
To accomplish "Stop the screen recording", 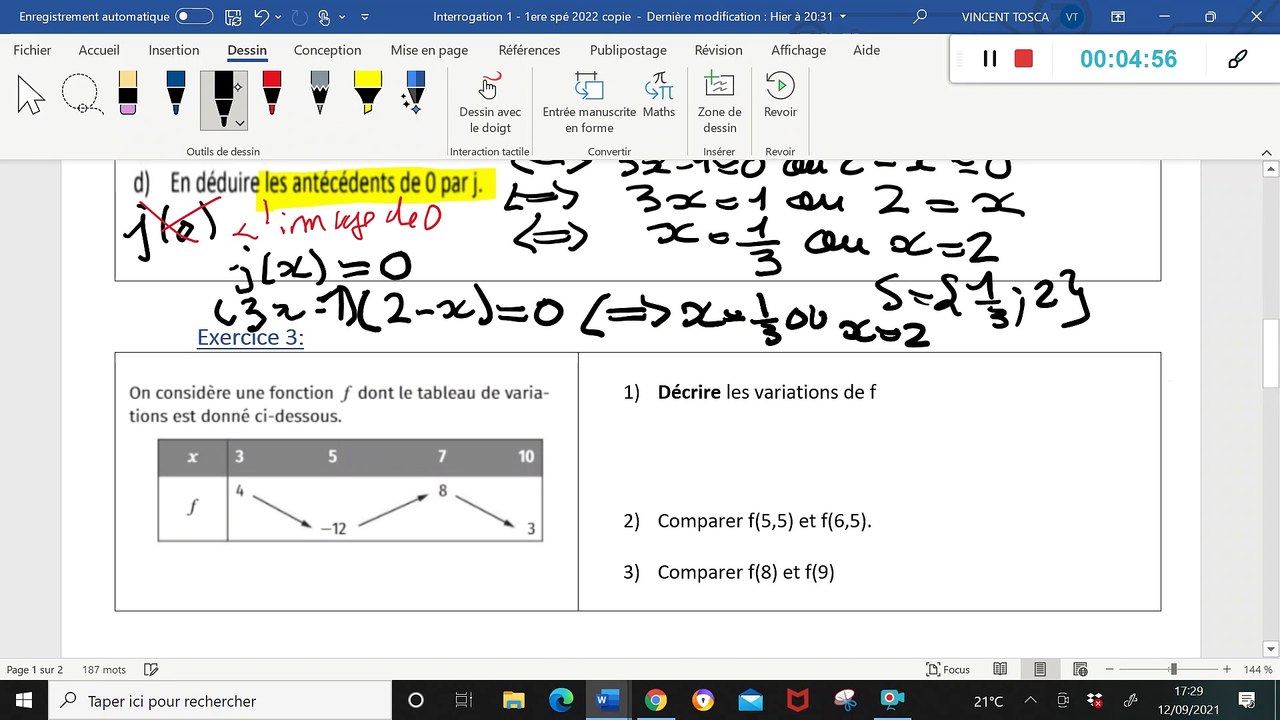I will point(1023,59).
